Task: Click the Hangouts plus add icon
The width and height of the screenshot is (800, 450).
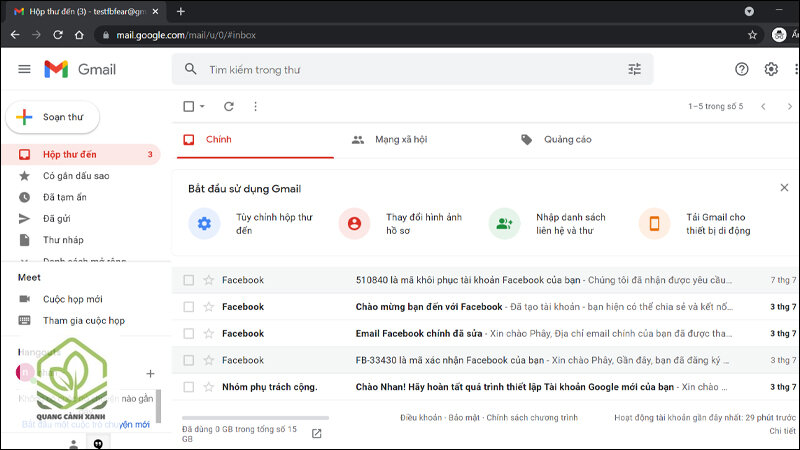Action: [150, 373]
